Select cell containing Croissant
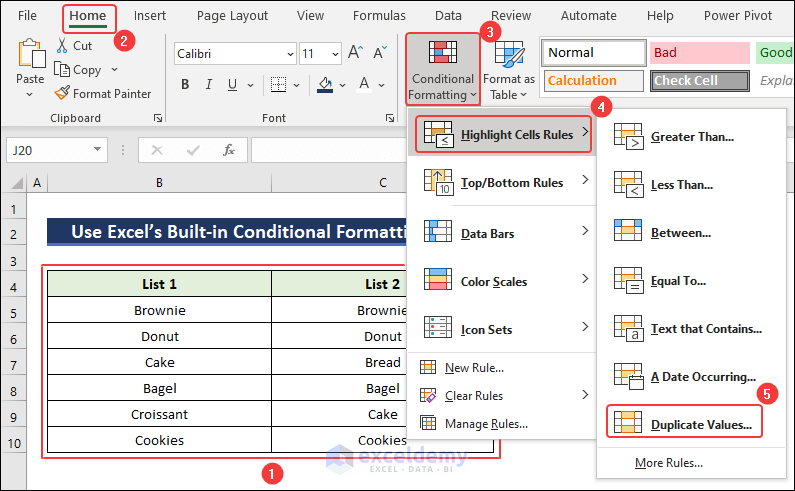 (x=159, y=414)
